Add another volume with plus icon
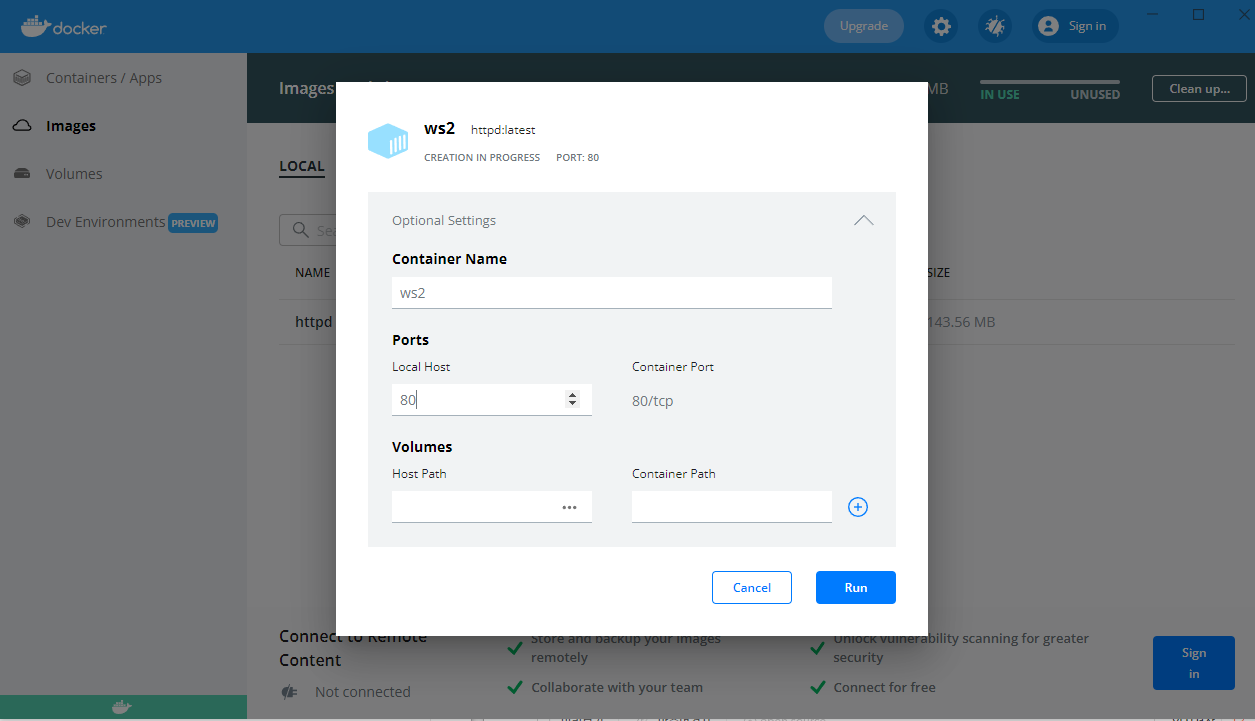This screenshot has height=721, width=1255. click(858, 507)
